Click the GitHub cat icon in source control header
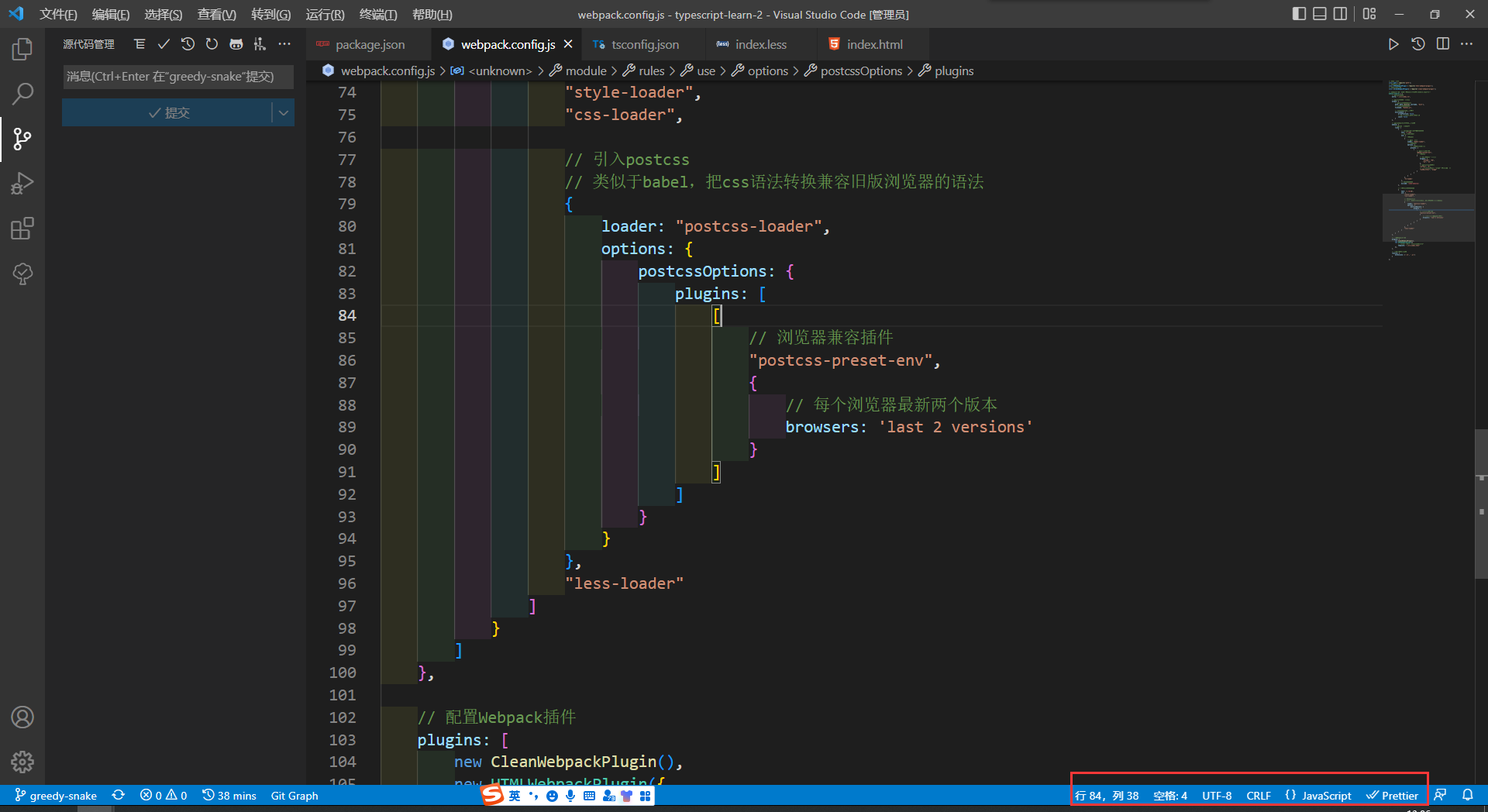This screenshot has width=1488, height=812. click(x=236, y=44)
